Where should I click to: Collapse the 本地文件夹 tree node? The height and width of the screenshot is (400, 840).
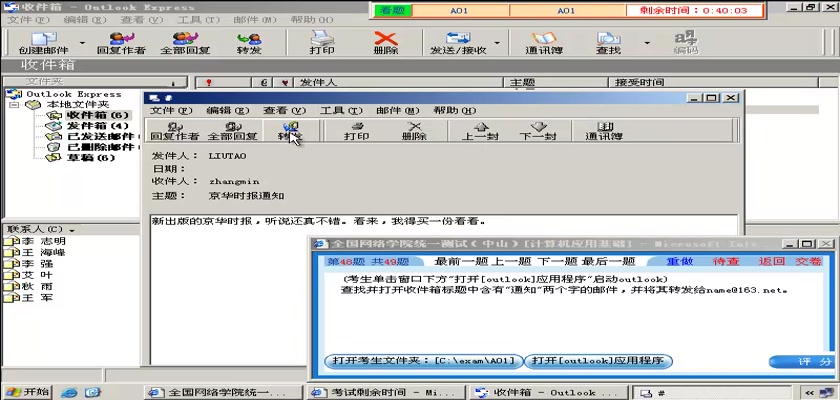pos(14,104)
